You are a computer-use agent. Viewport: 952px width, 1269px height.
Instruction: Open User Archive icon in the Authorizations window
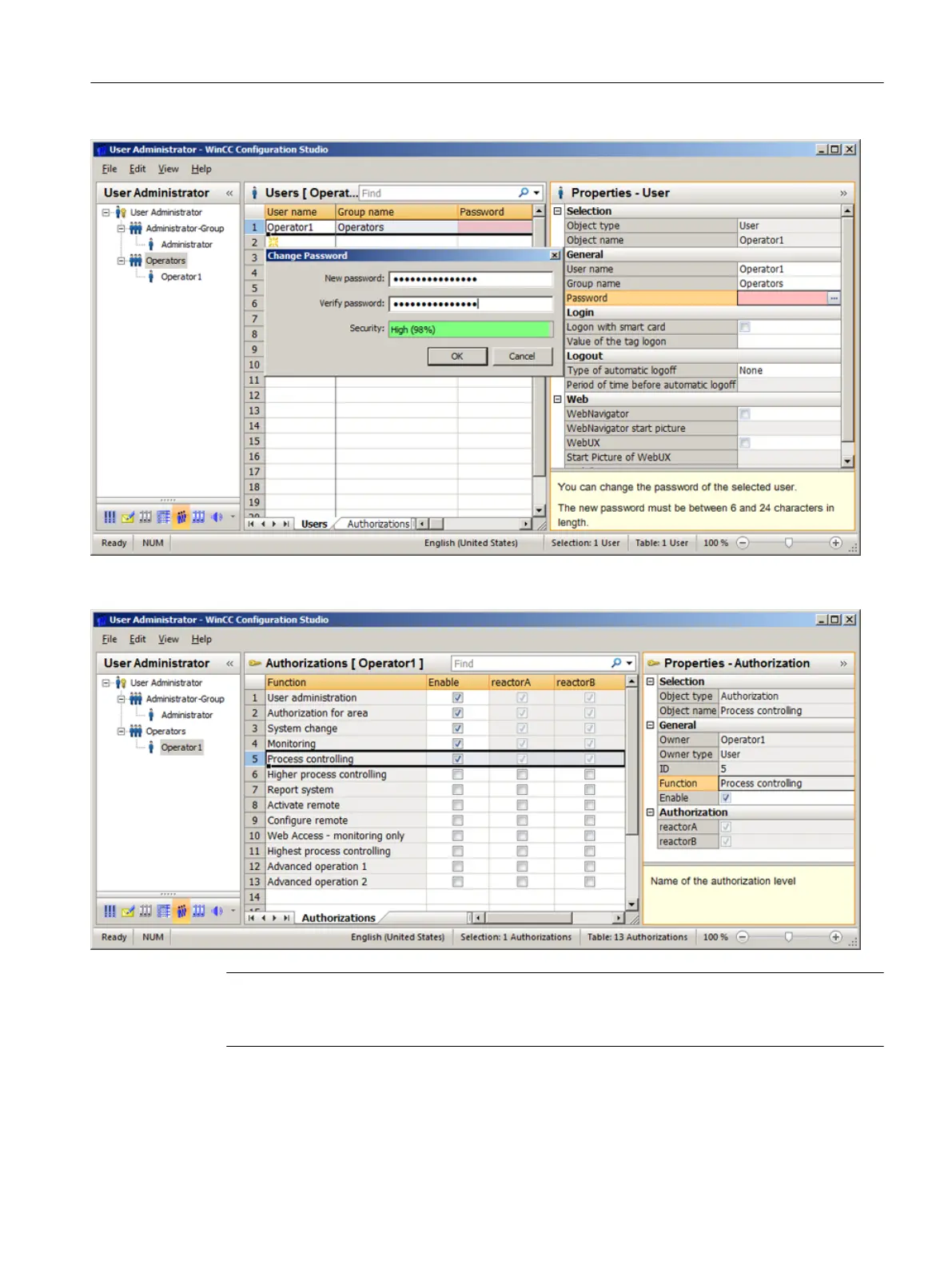[199, 911]
